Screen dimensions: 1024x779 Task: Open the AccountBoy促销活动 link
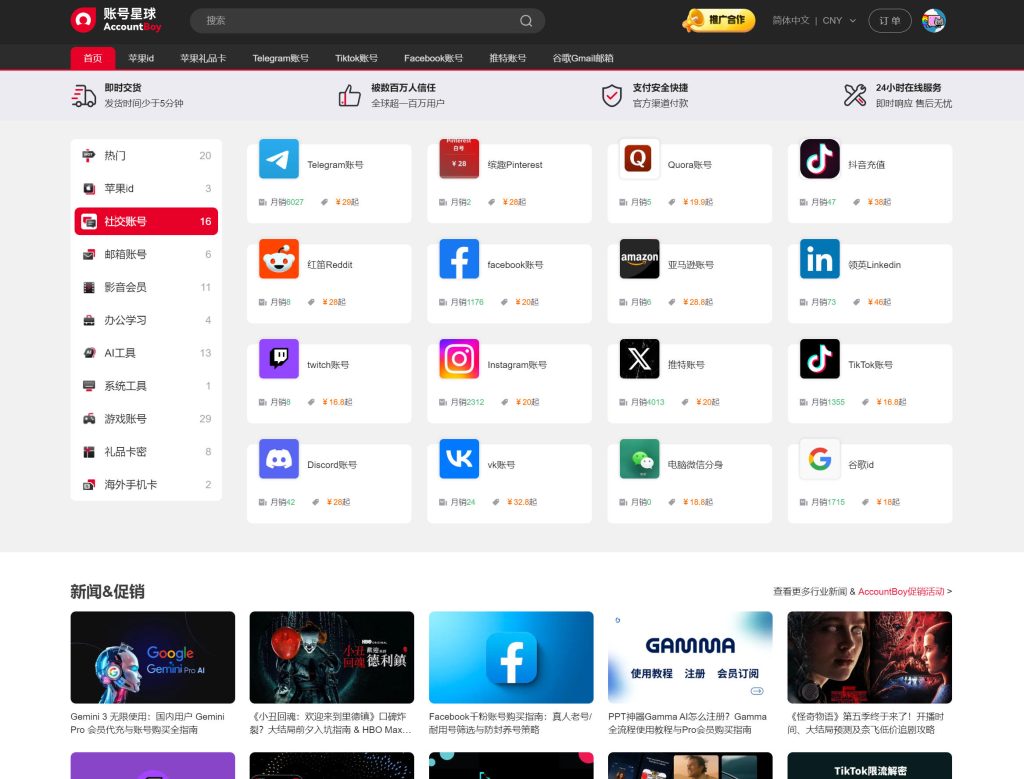901,592
